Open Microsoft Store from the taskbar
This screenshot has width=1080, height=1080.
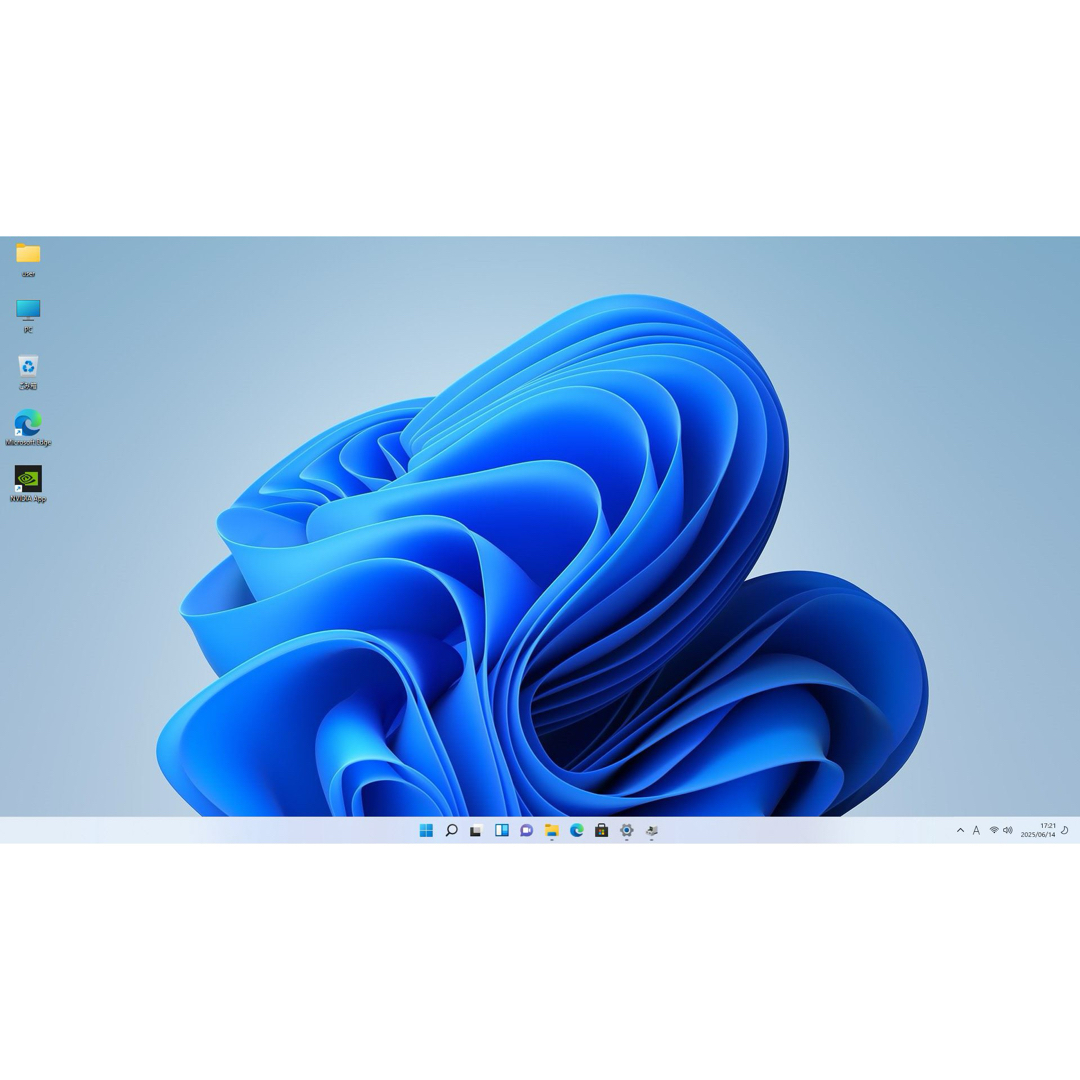pos(601,831)
